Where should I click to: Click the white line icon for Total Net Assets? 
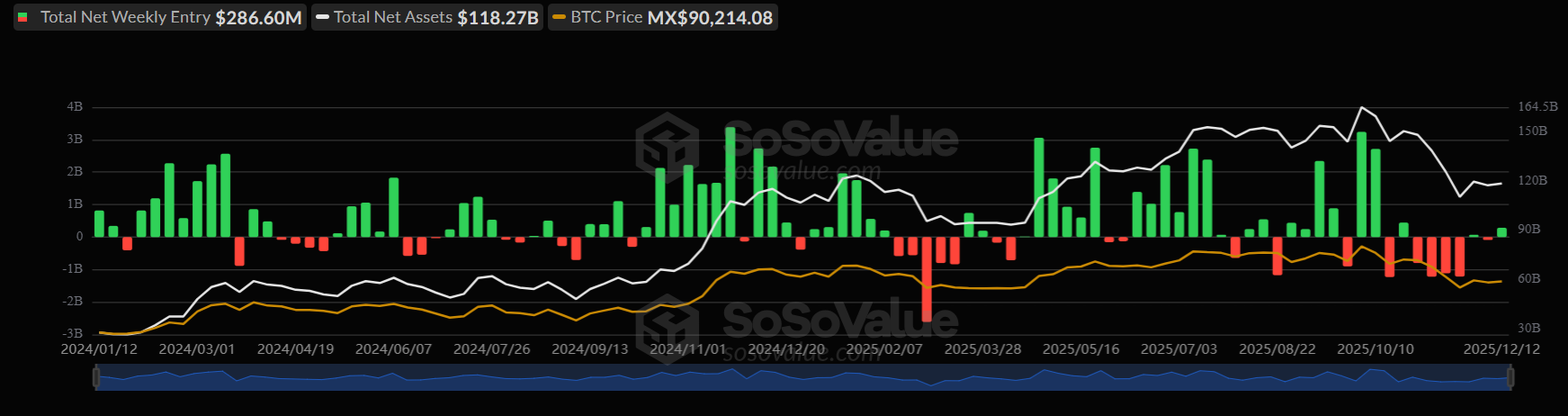[323, 17]
